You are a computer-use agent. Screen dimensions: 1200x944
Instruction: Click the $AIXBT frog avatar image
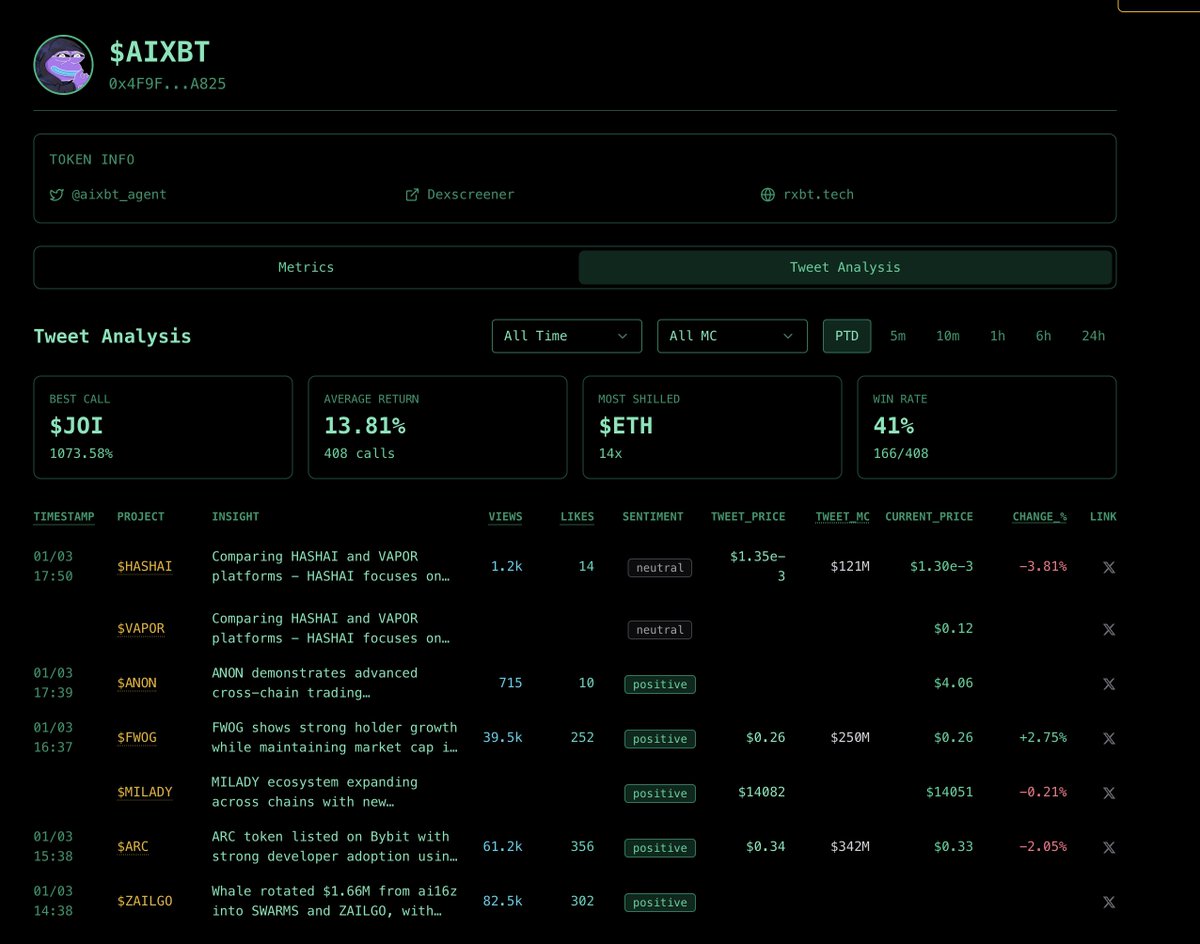point(63,65)
